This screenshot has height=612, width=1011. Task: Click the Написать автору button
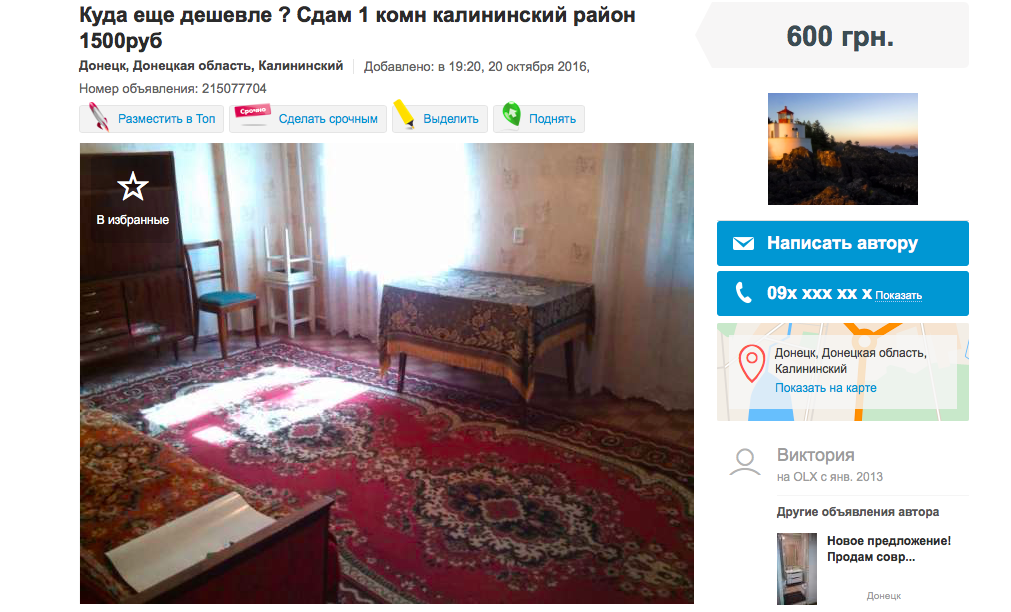(x=843, y=243)
